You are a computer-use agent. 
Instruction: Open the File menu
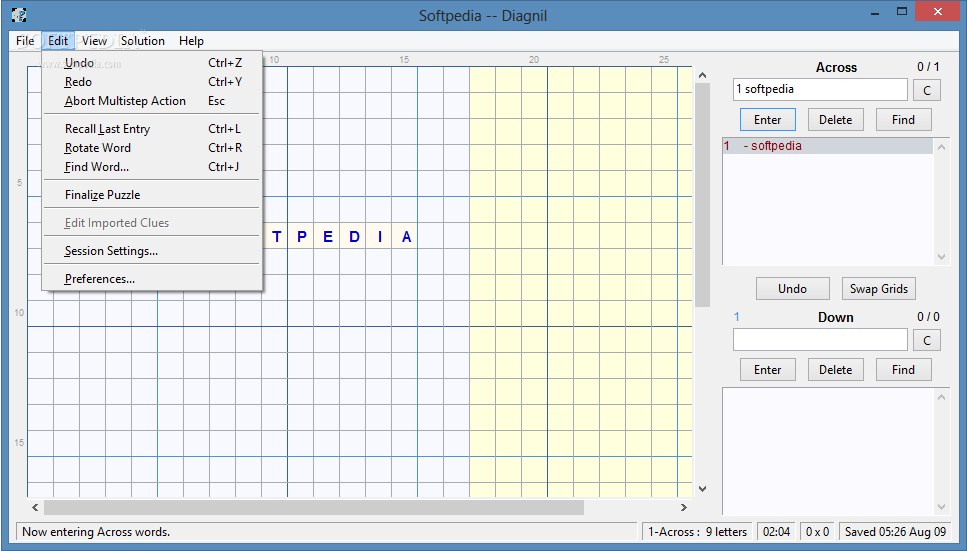pyautogui.click(x=25, y=41)
